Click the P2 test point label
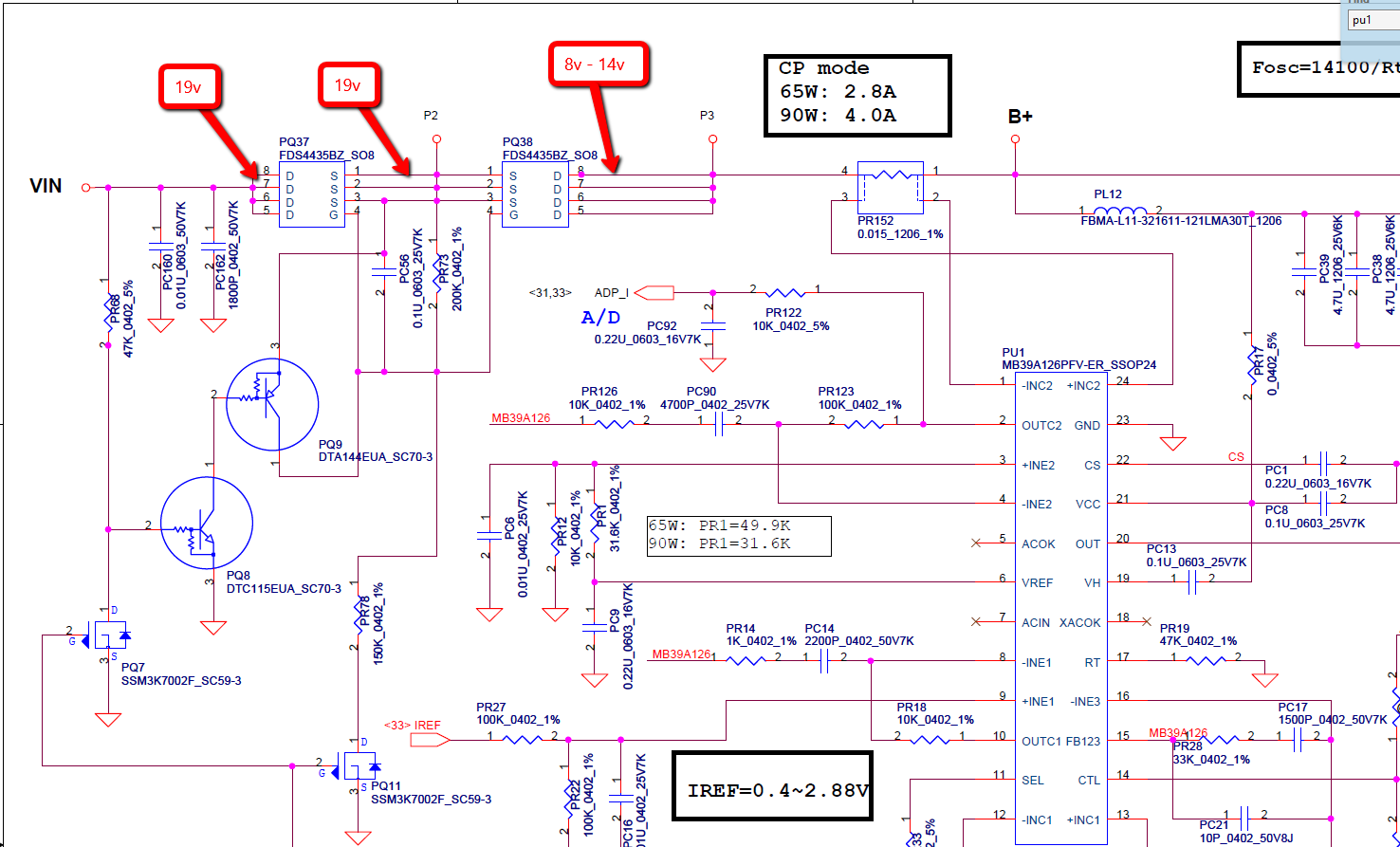 coord(431,116)
